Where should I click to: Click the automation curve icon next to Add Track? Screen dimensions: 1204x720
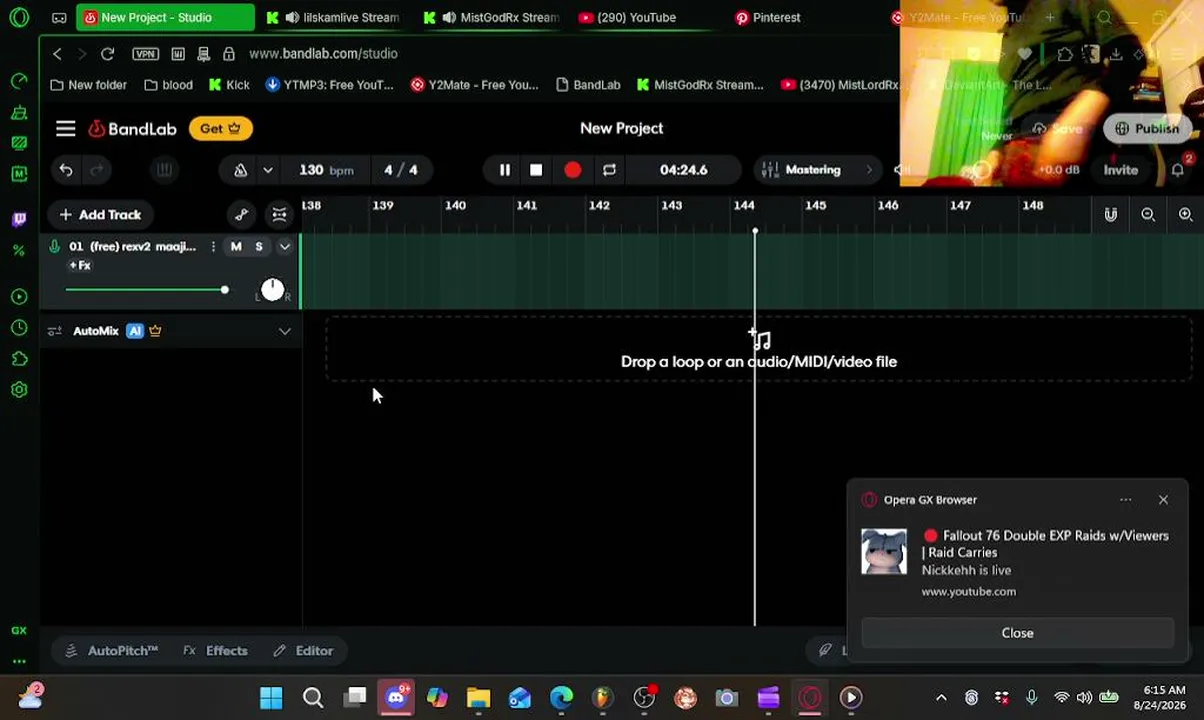click(x=242, y=215)
